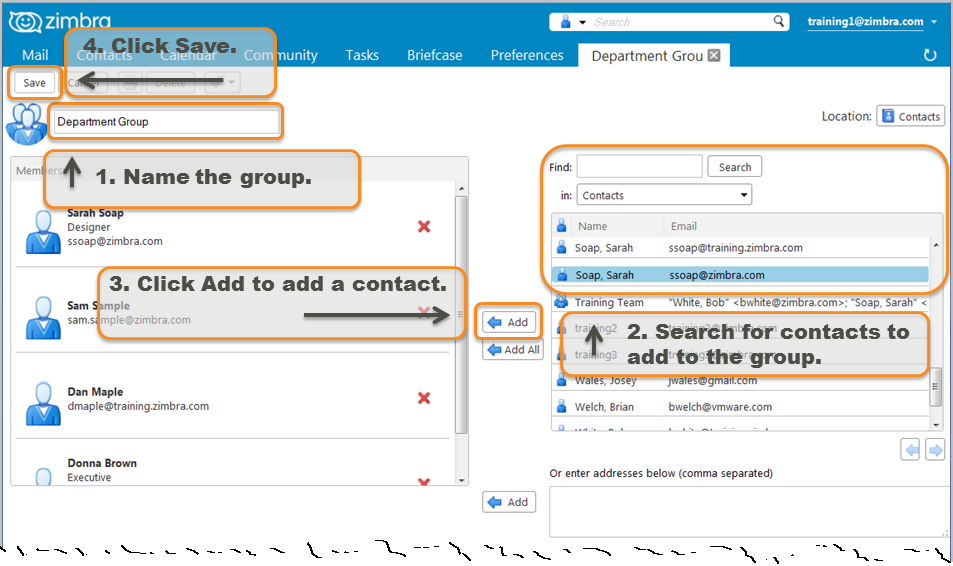Select Wales, Josey contact row
953x566 pixels.
(740, 381)
